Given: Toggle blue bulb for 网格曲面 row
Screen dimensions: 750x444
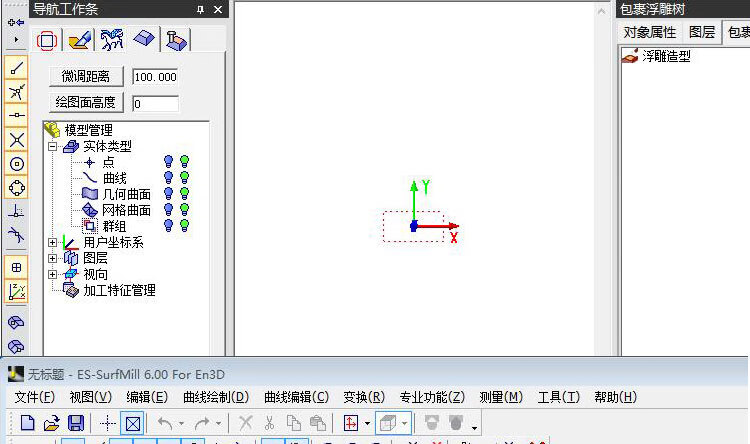Looking at the screenshot, I should pyautogui.click(x=168, y=209).
